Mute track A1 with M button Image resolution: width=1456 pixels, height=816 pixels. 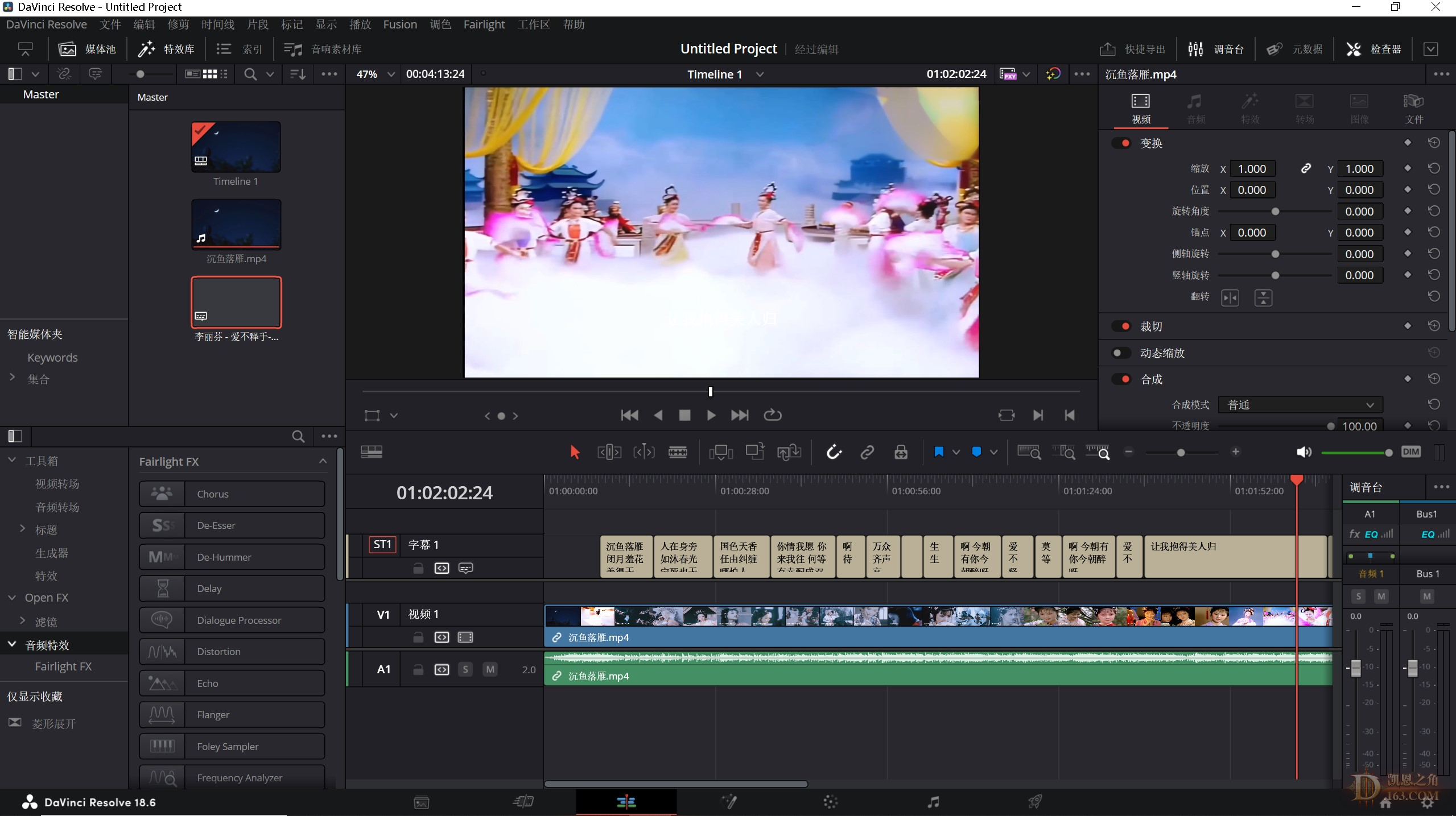click(490, 669)
